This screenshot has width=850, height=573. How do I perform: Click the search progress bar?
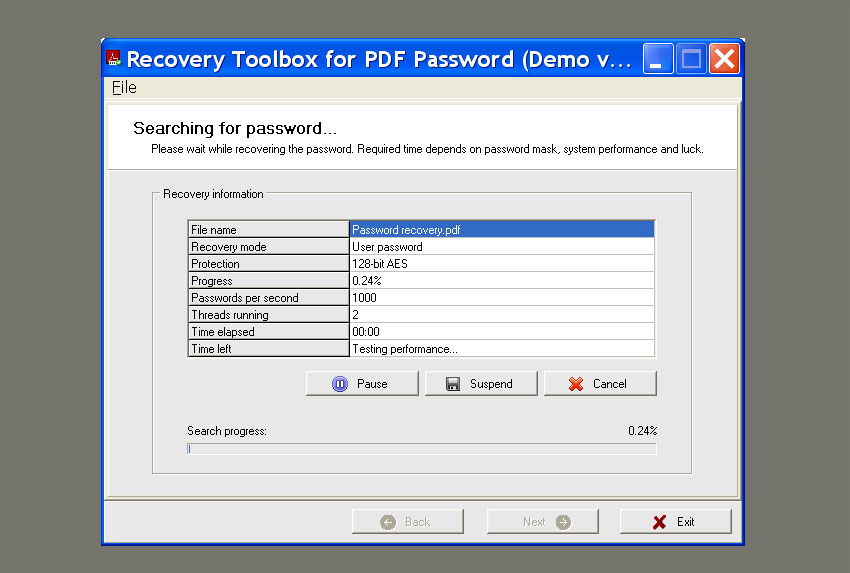(422, 449)
